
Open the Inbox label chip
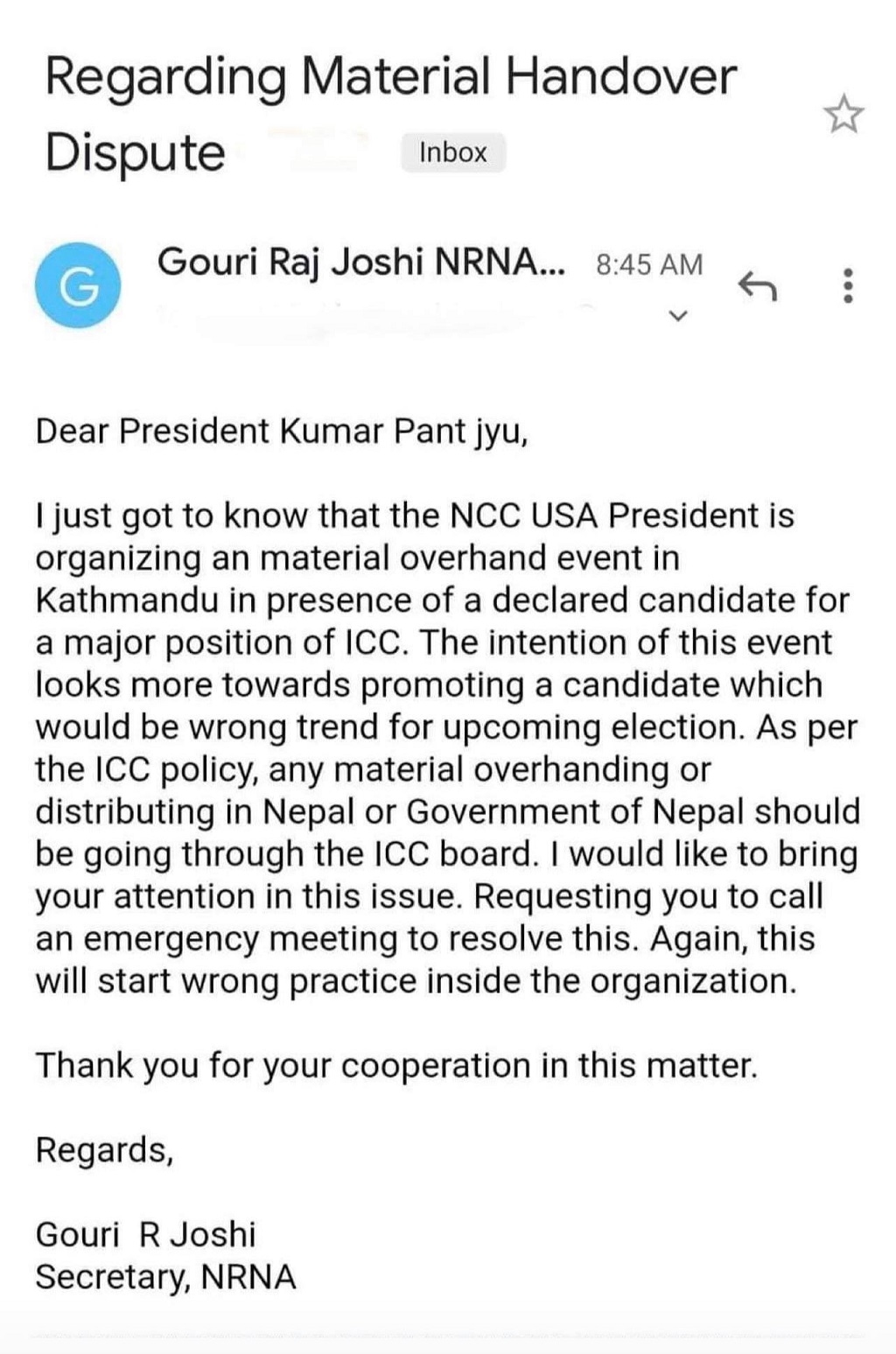point(453,152)
